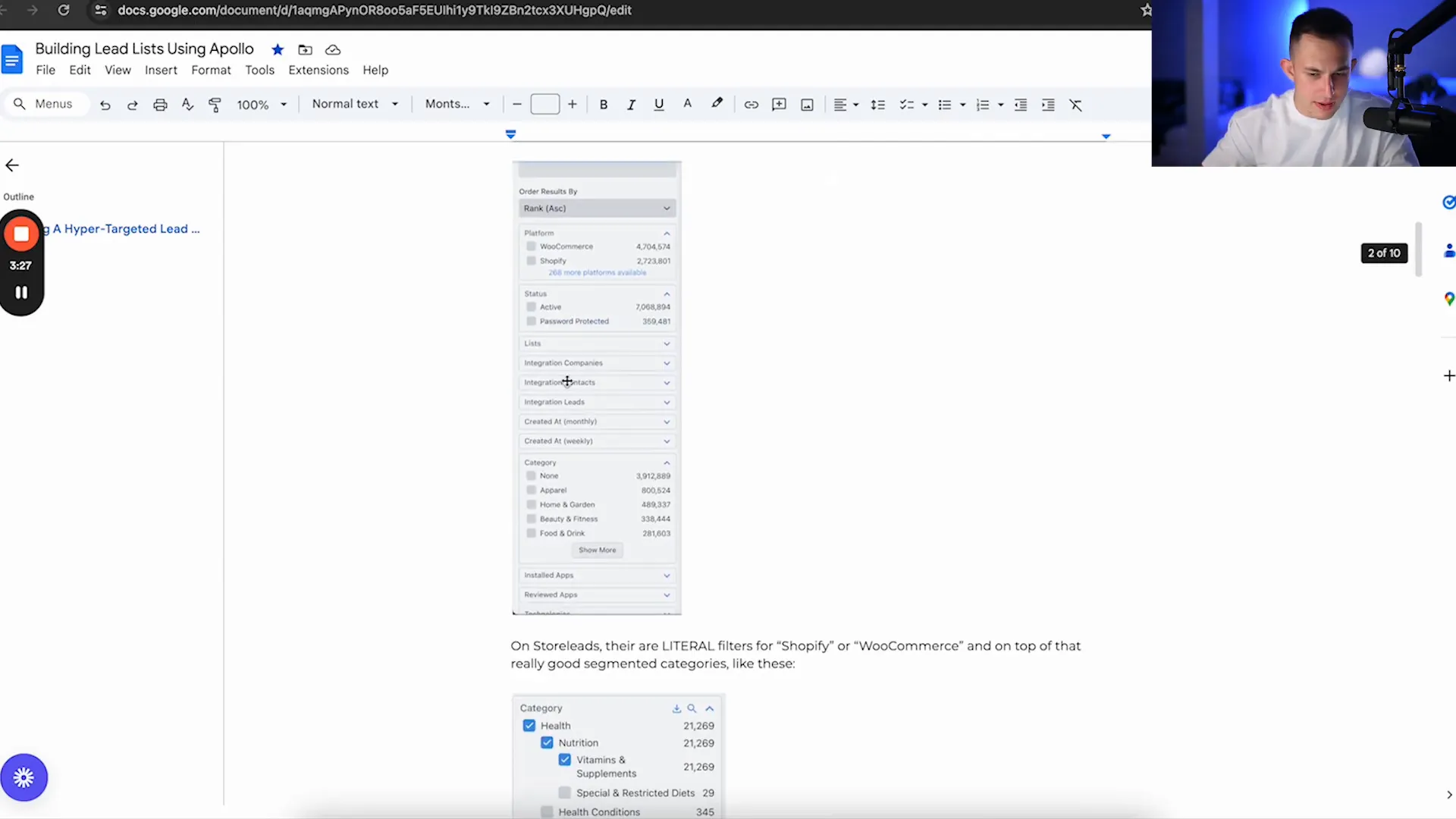Open the View menu

(x=118, y=71)
